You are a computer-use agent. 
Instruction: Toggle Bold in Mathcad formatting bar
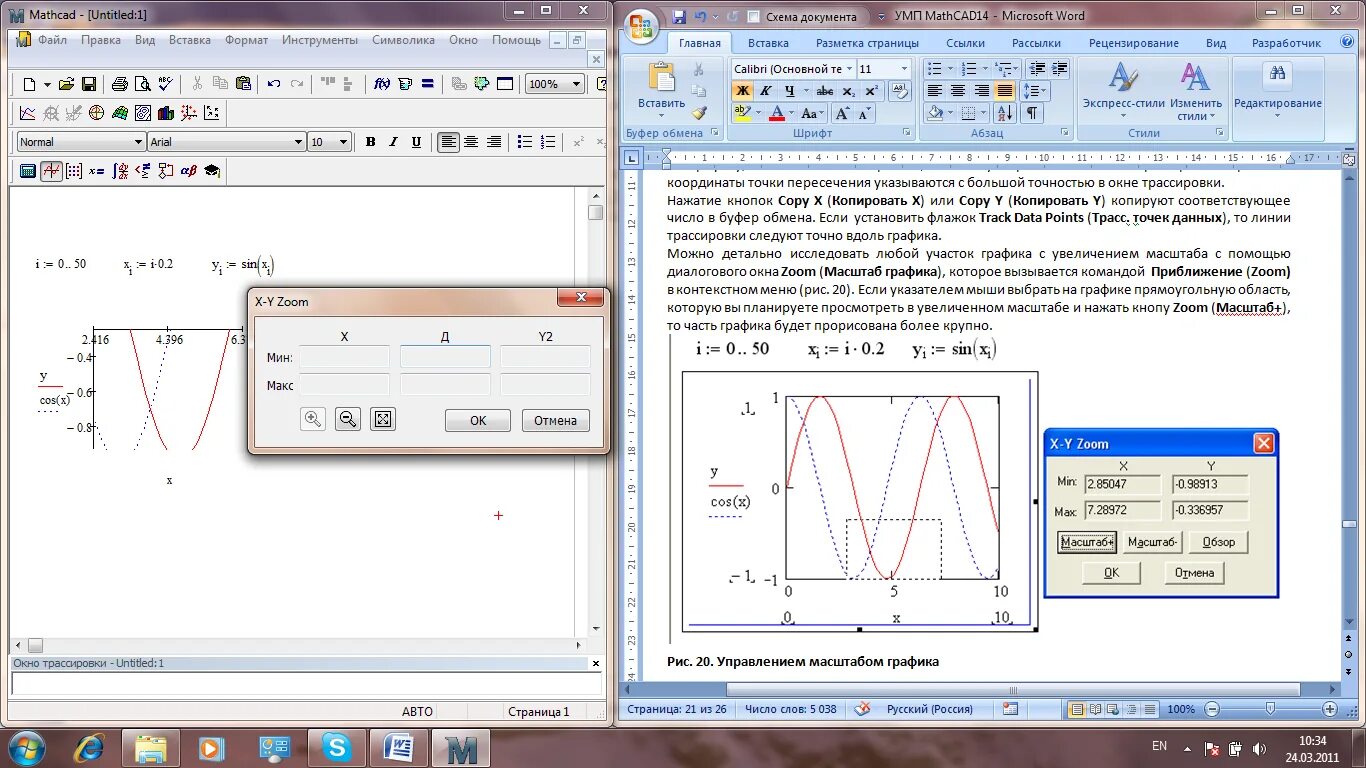pos(370,142)
